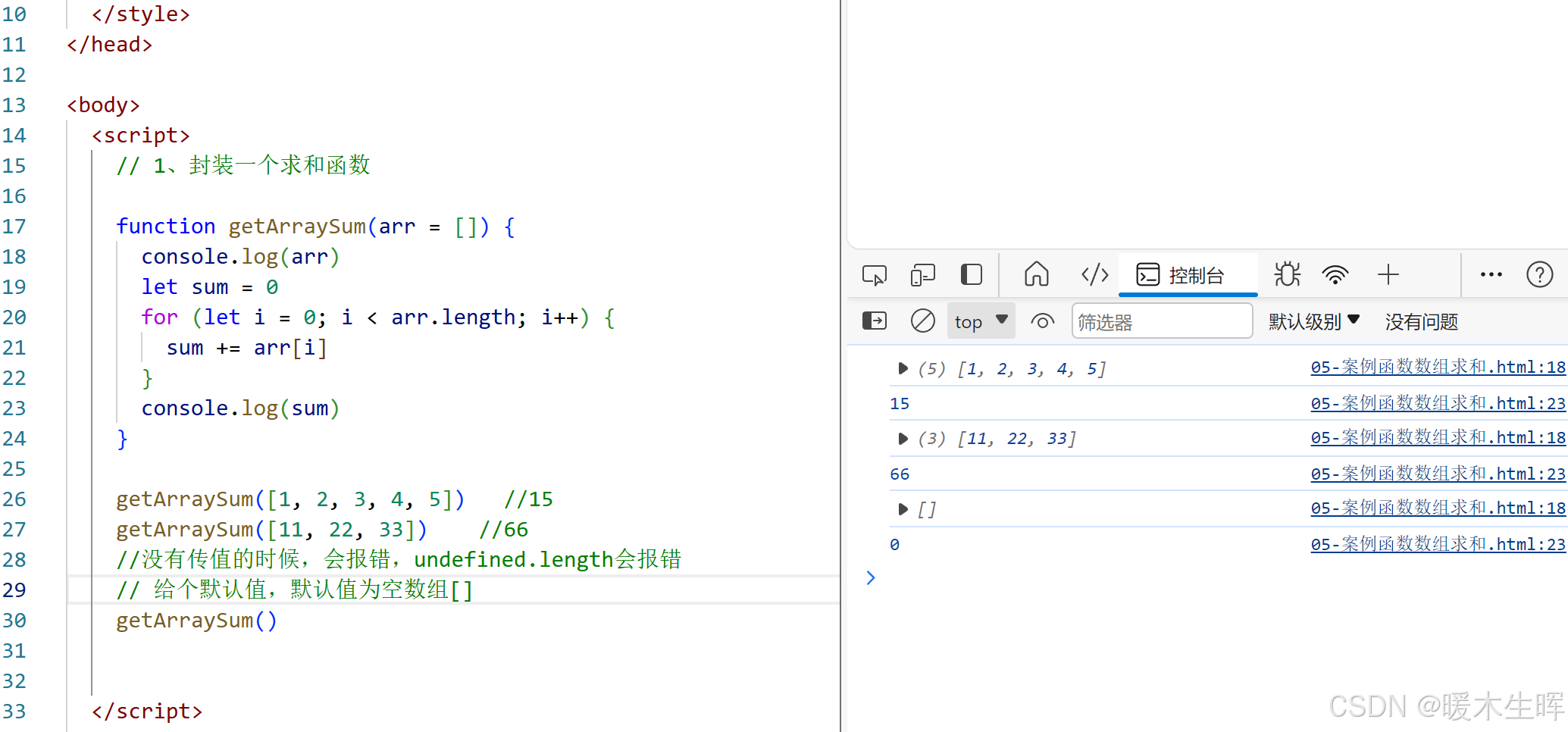Viewport: 1568px width, 732px height.
Task: Click the 0 output value in console
Action: [894, 544]
